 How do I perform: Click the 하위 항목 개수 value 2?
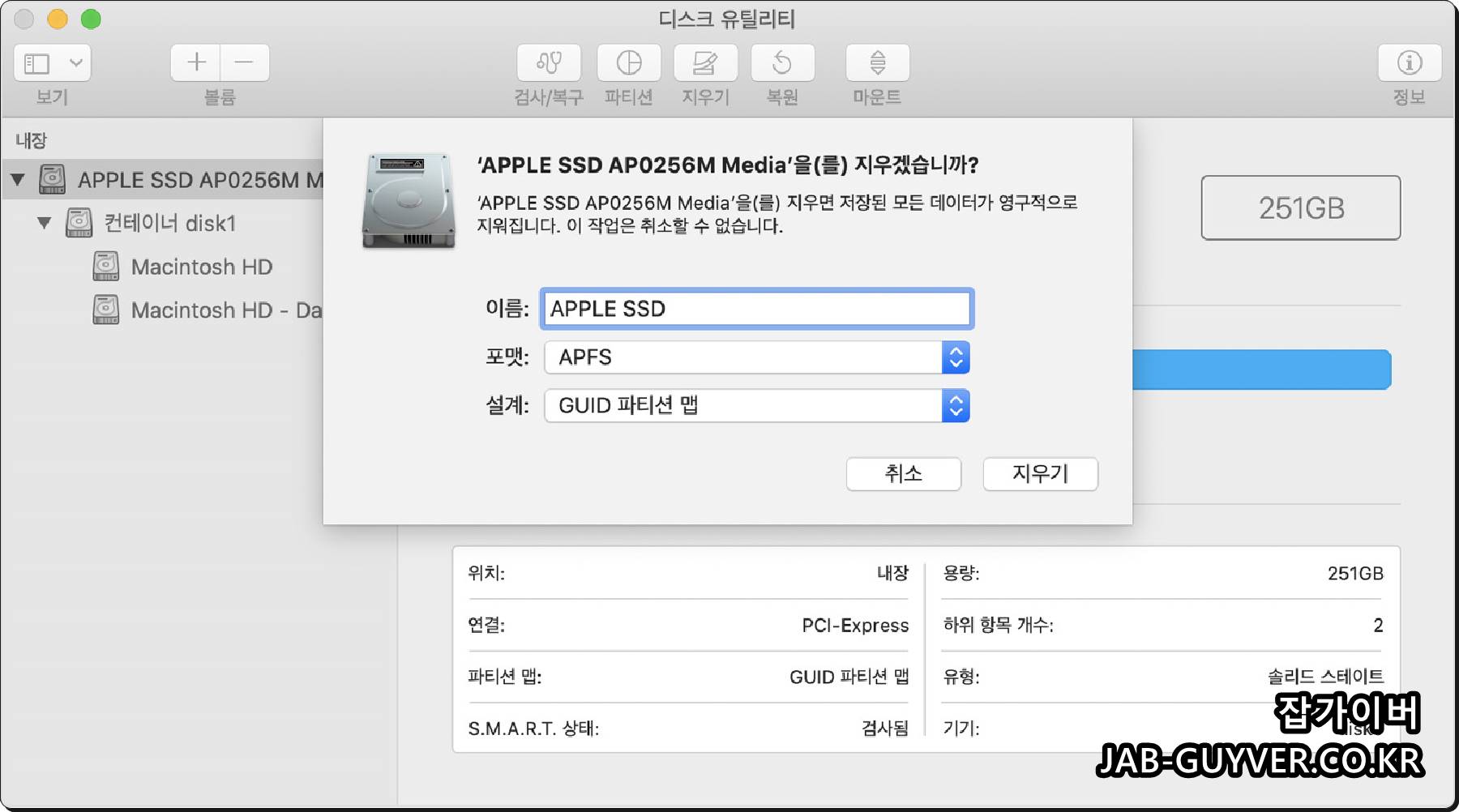click(x=1378, y=625)
